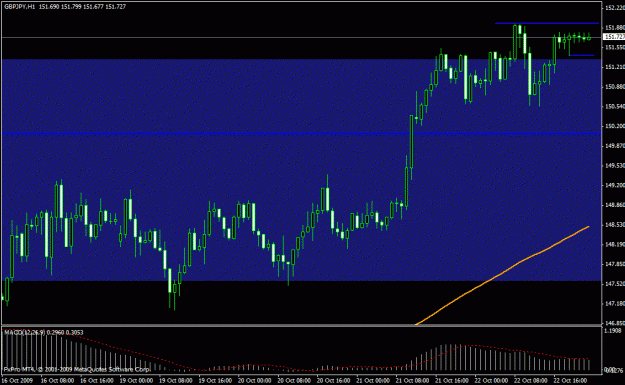Click the 149.87 price axis label
Viewport: 625px width, 385px height.
615,146
